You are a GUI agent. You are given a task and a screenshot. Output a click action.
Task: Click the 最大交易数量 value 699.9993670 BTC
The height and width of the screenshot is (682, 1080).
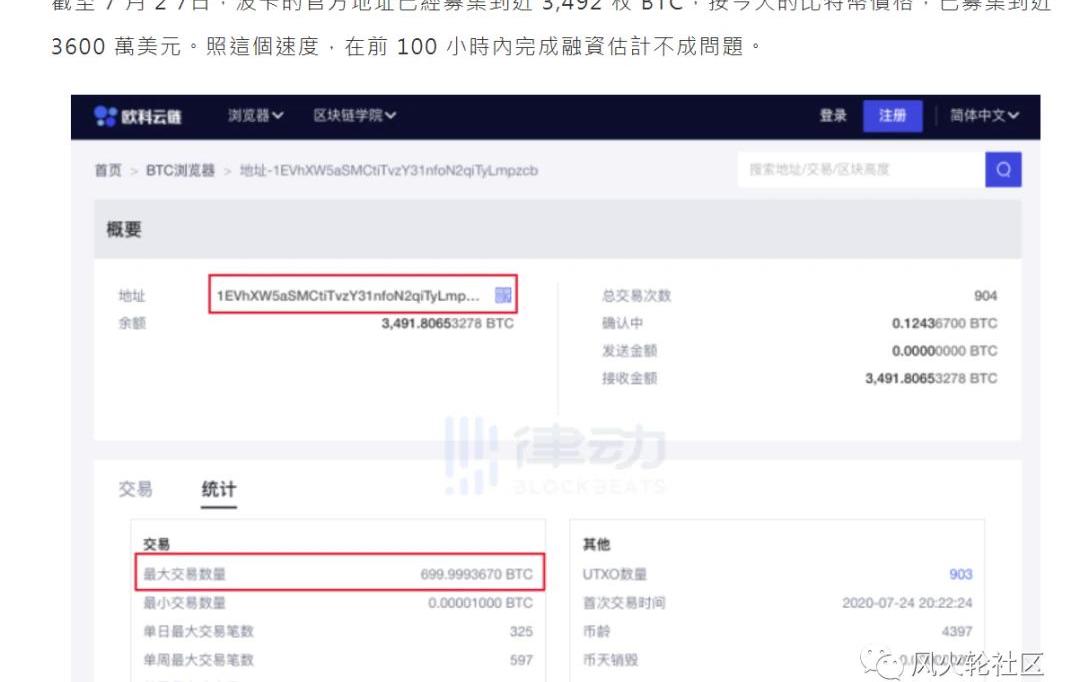[477, 575]
